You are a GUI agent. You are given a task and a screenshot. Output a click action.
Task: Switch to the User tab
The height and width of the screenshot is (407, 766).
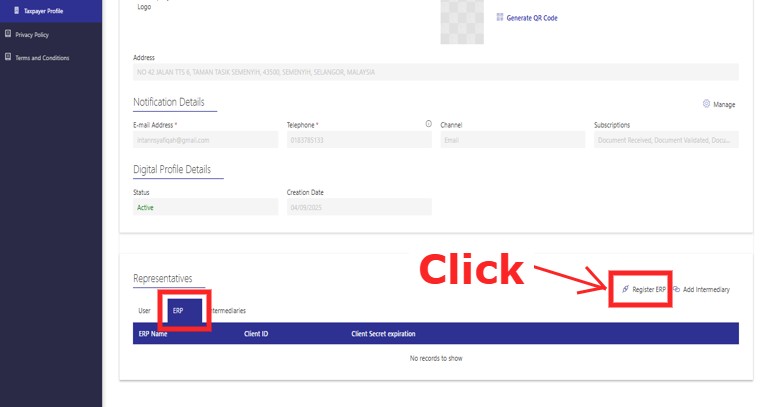point(144,311)
